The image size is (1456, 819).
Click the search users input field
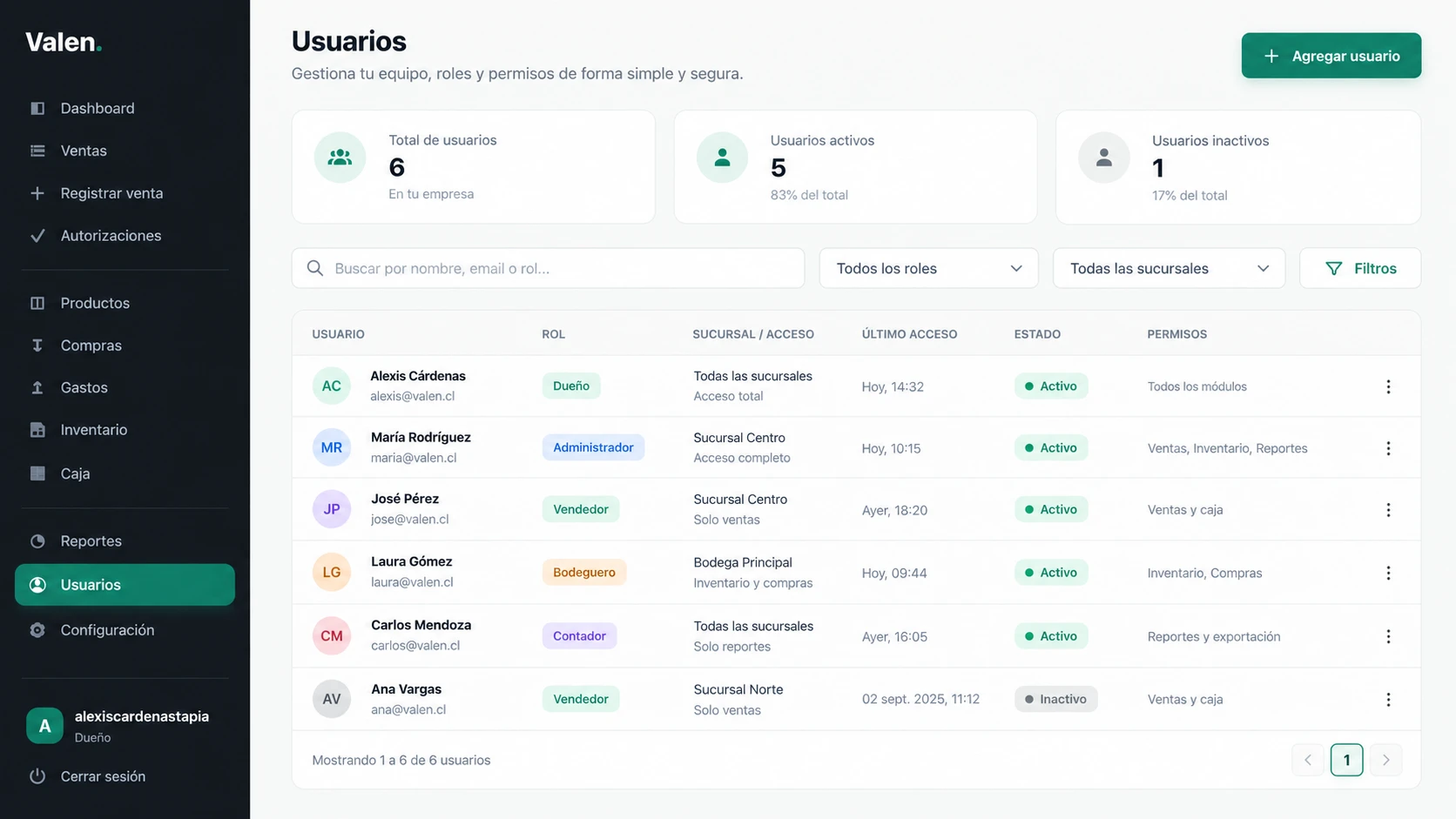point(548,268)
